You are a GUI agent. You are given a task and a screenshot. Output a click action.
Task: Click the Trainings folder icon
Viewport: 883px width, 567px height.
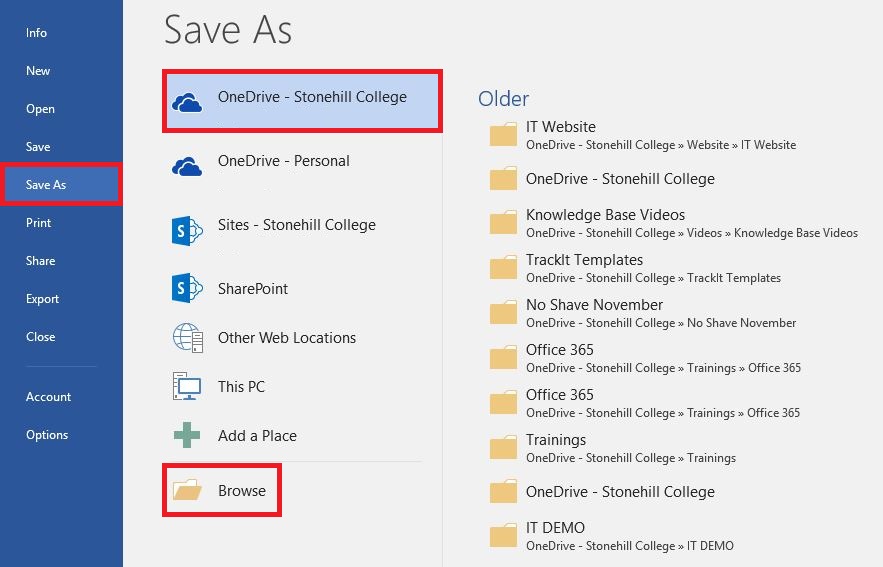(503, 448)
